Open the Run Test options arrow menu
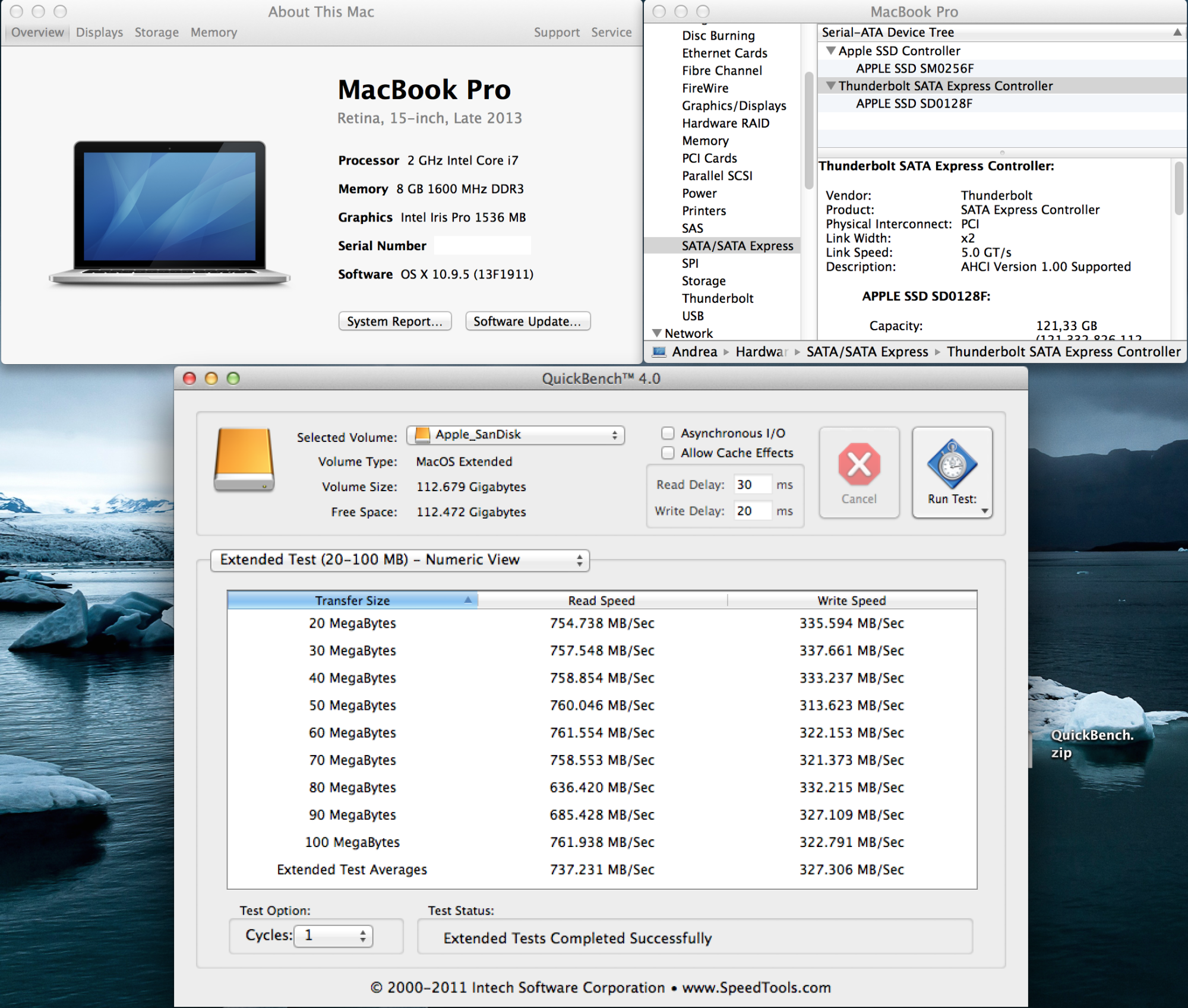This screenshot has width=1188, height=1008. (x=984, y=511)
